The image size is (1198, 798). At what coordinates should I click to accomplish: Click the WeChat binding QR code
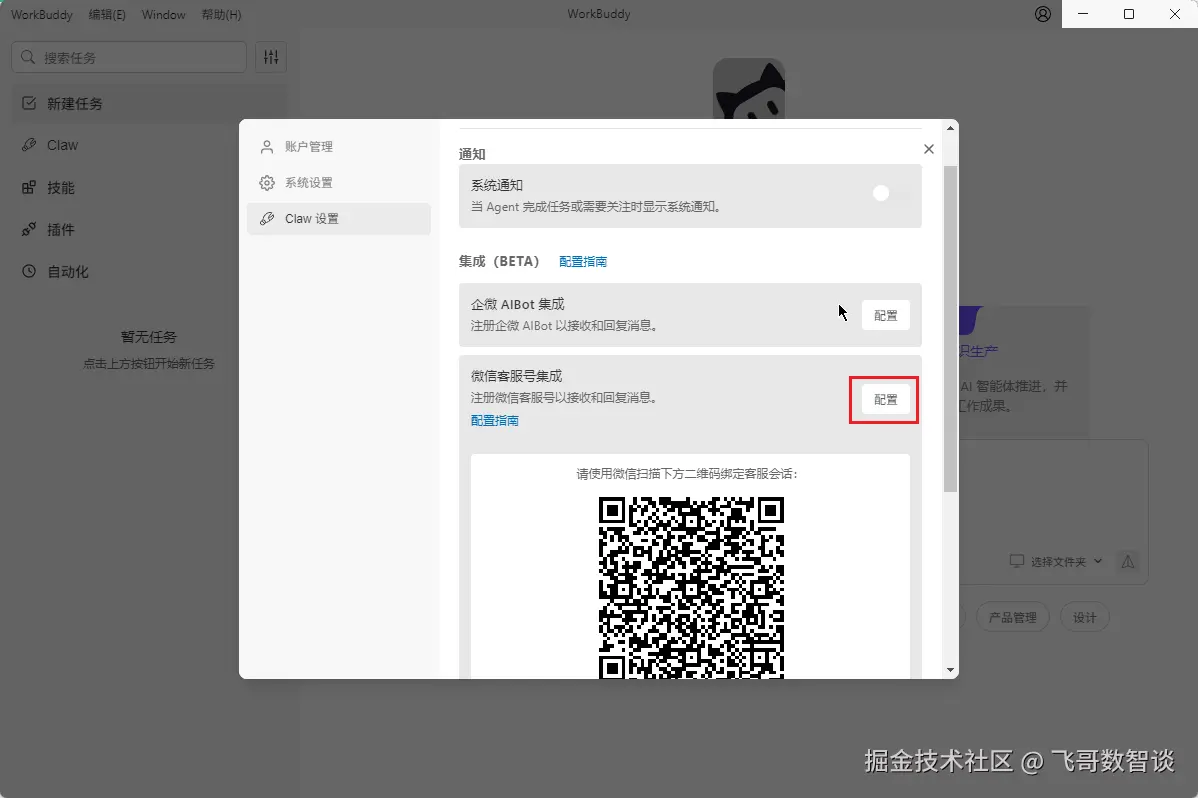[691, 587]
